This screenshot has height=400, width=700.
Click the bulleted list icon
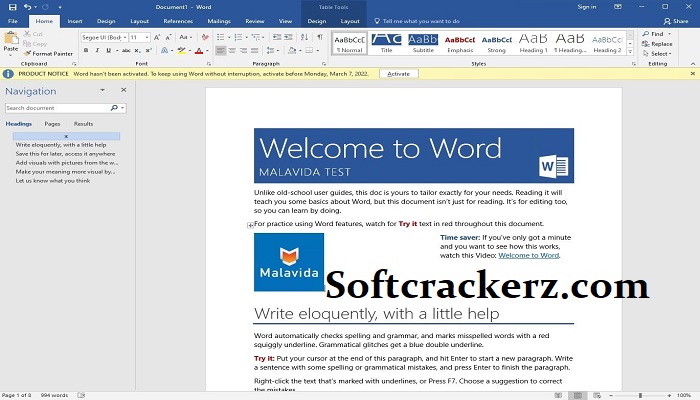pyautogui.click(x=221, y=38)
